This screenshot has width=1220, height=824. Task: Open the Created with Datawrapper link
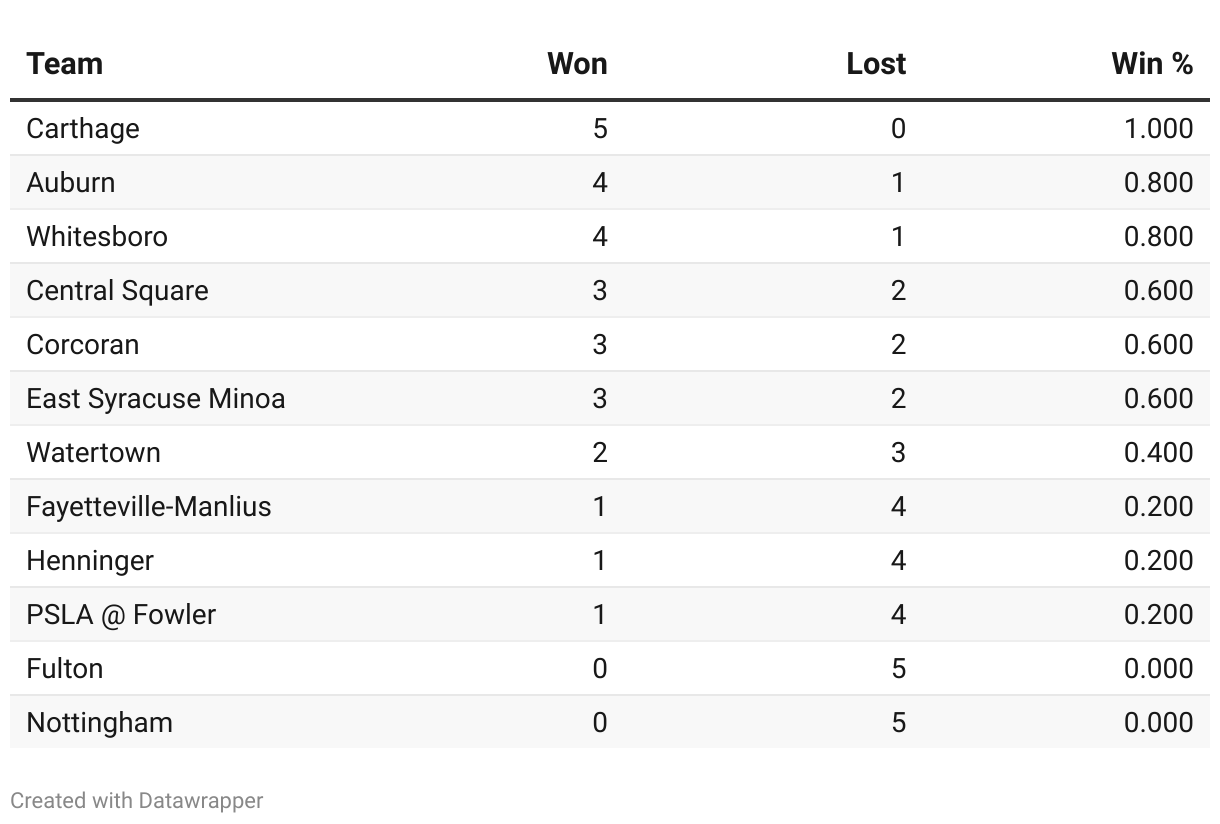pos(137,801)
